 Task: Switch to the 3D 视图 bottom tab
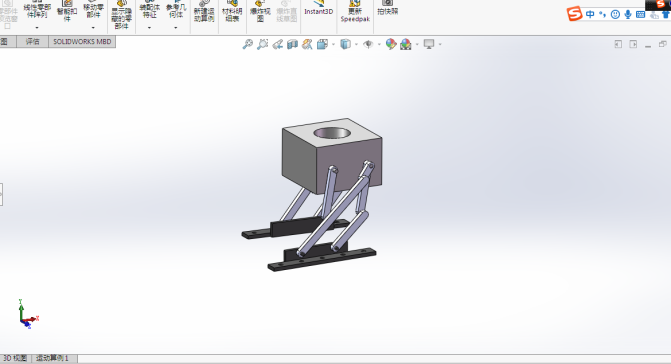[x=15, y=358]
